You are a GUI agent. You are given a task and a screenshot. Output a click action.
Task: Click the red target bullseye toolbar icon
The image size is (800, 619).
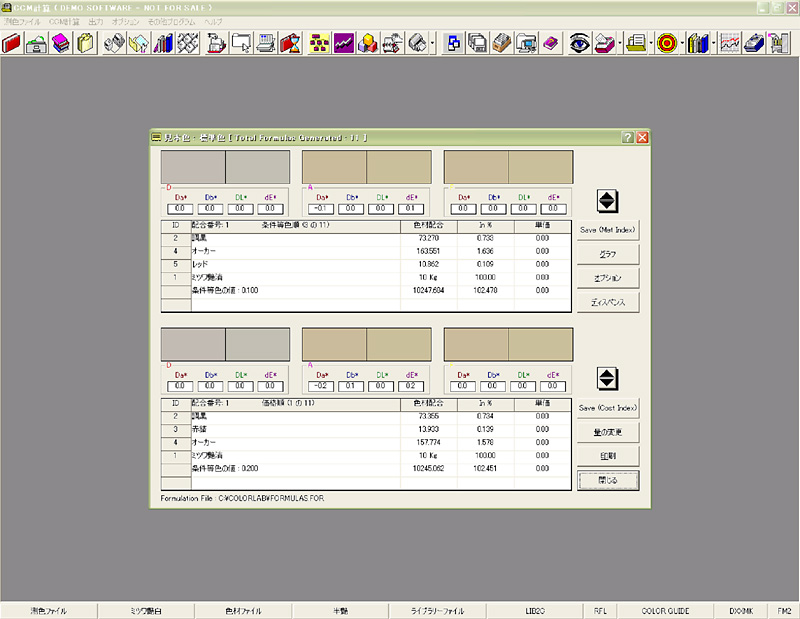tap(667, 43)
